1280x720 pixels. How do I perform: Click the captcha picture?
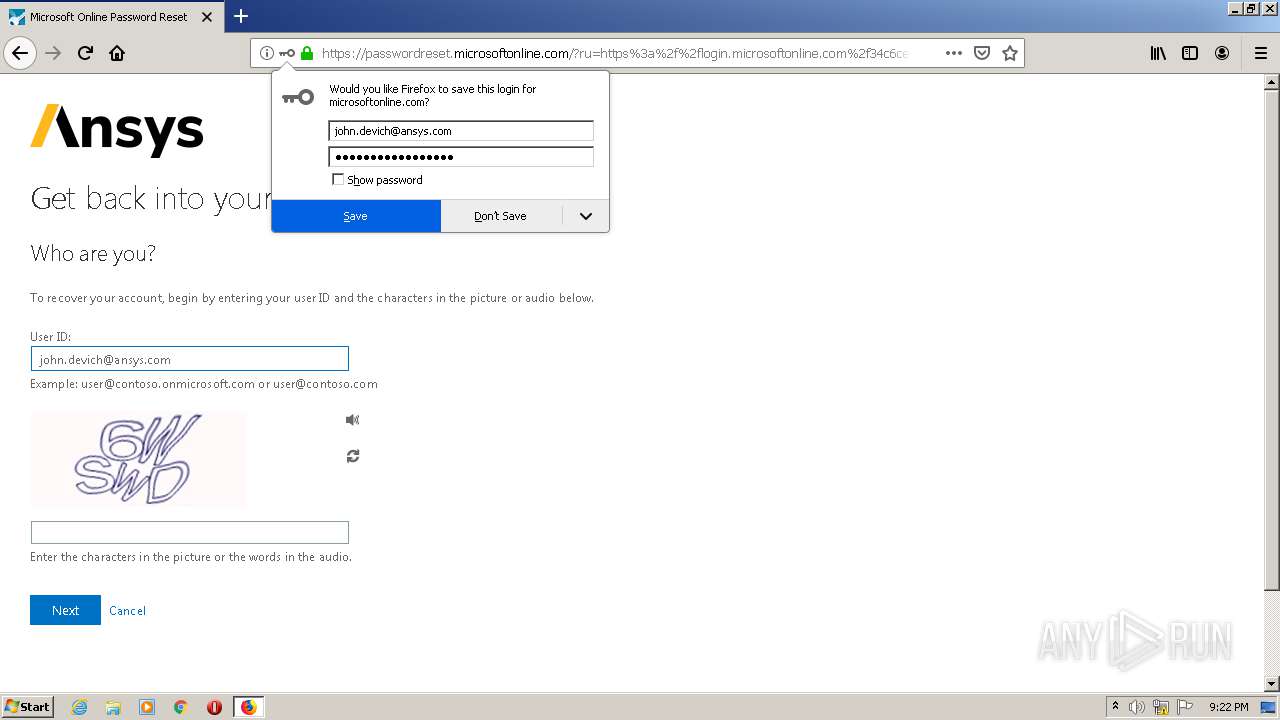coord(138,459)
